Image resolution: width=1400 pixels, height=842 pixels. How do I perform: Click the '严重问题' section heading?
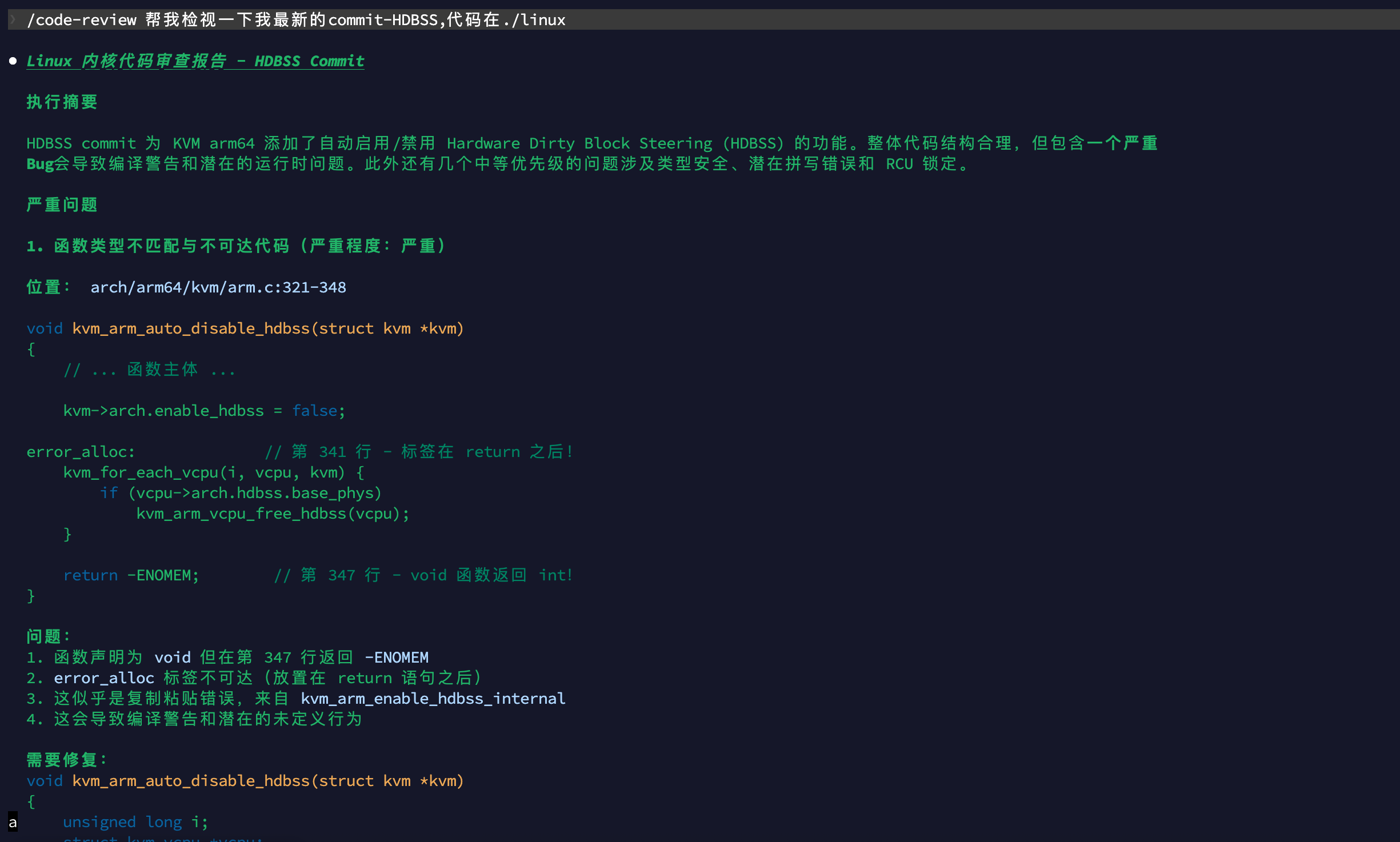(62, 205)
